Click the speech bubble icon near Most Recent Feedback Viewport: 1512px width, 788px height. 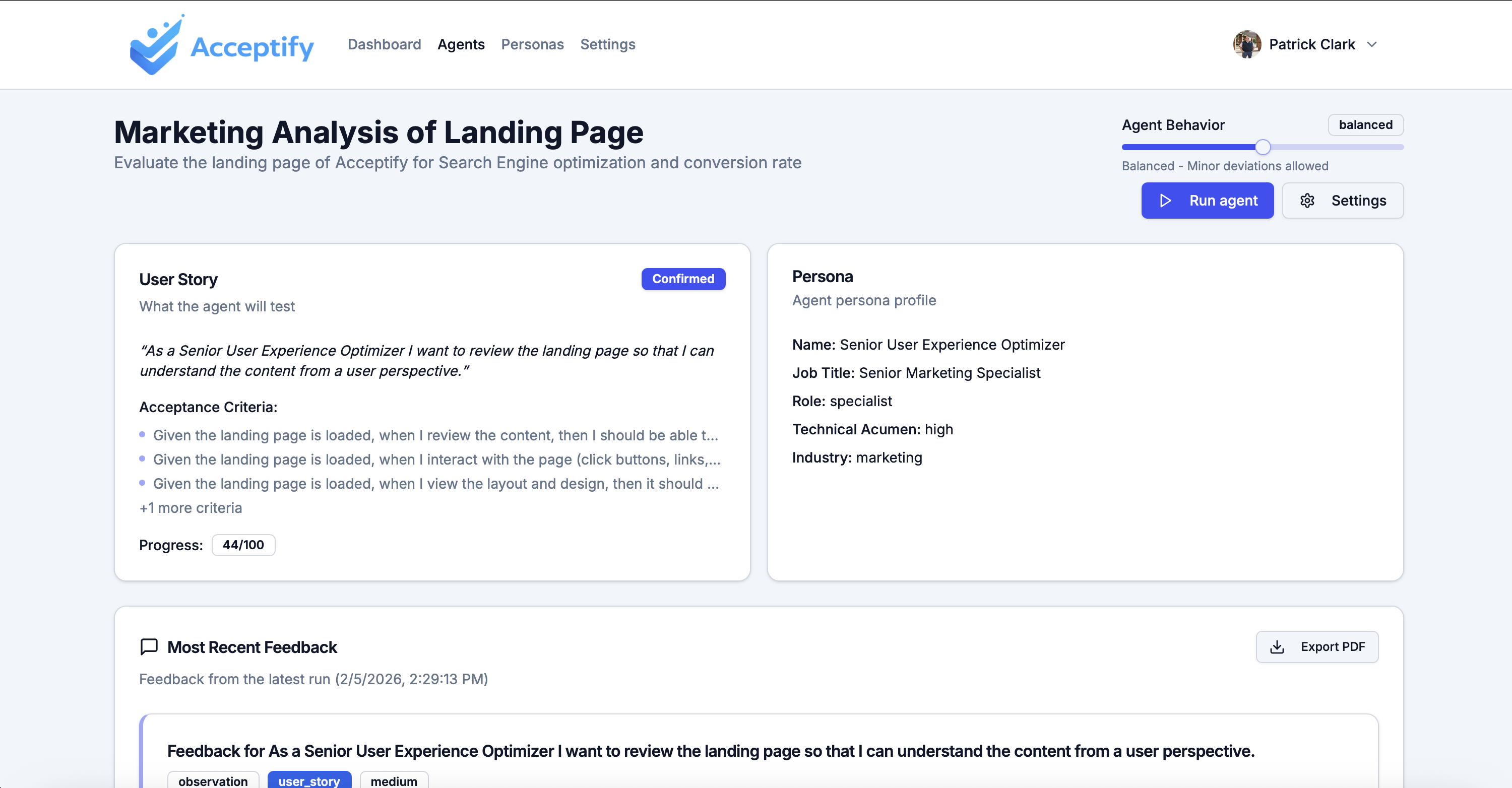[149, 646]
